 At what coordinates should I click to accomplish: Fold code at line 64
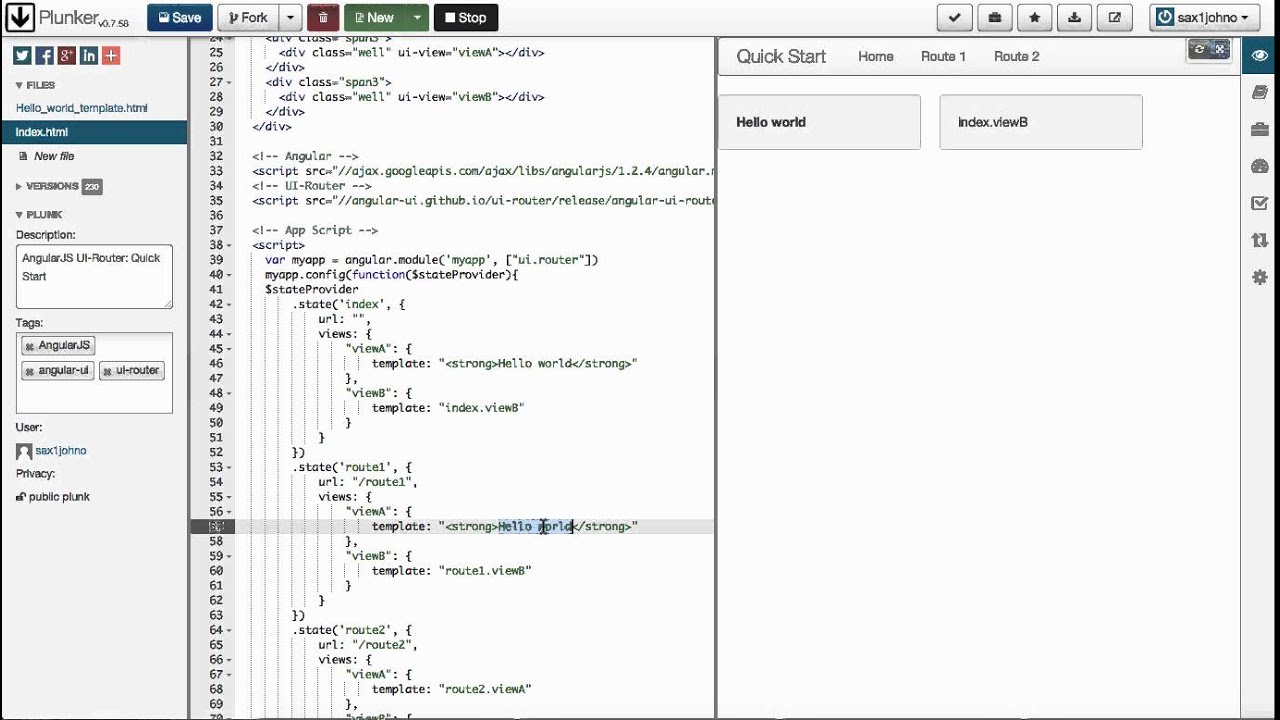[229, 630]
